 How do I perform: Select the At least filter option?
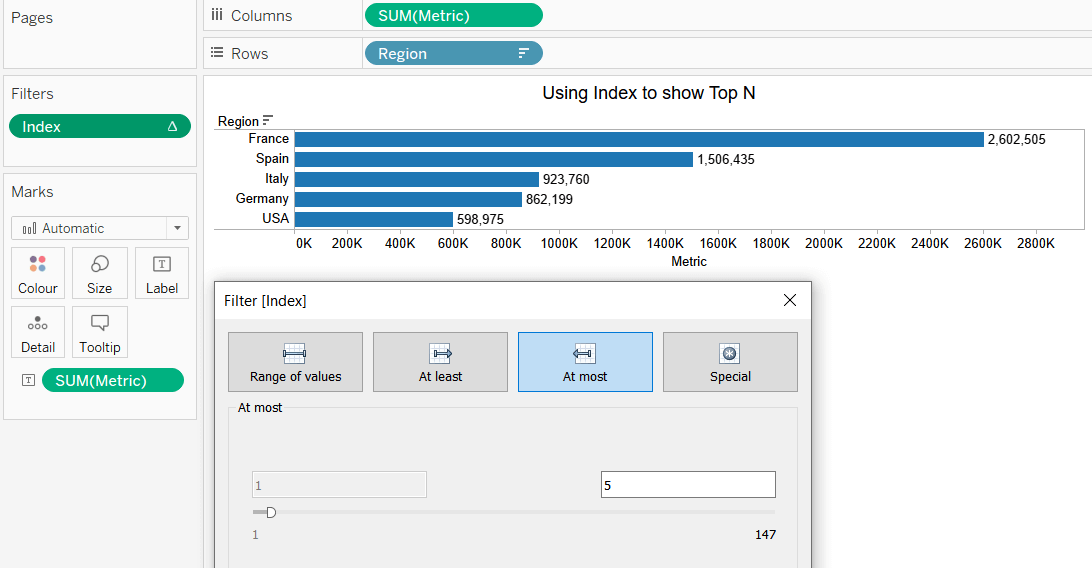440,362
